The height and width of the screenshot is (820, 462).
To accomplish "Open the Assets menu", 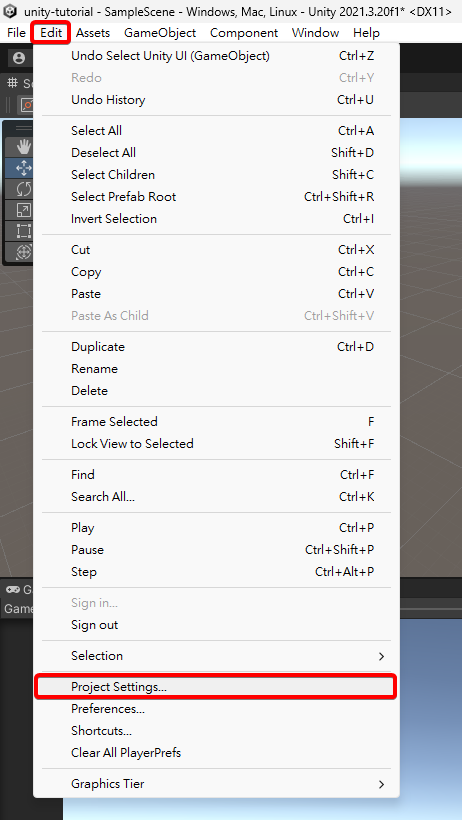I will (93, 33).
